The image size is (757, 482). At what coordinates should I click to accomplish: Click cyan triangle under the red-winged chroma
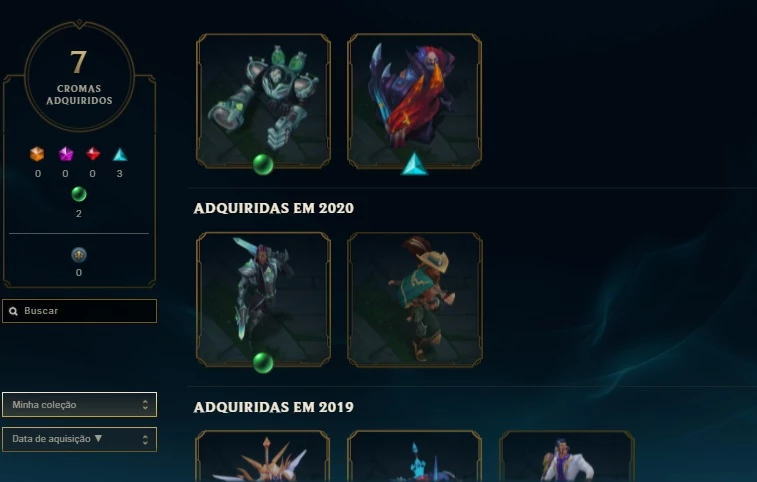pos(414,164)
